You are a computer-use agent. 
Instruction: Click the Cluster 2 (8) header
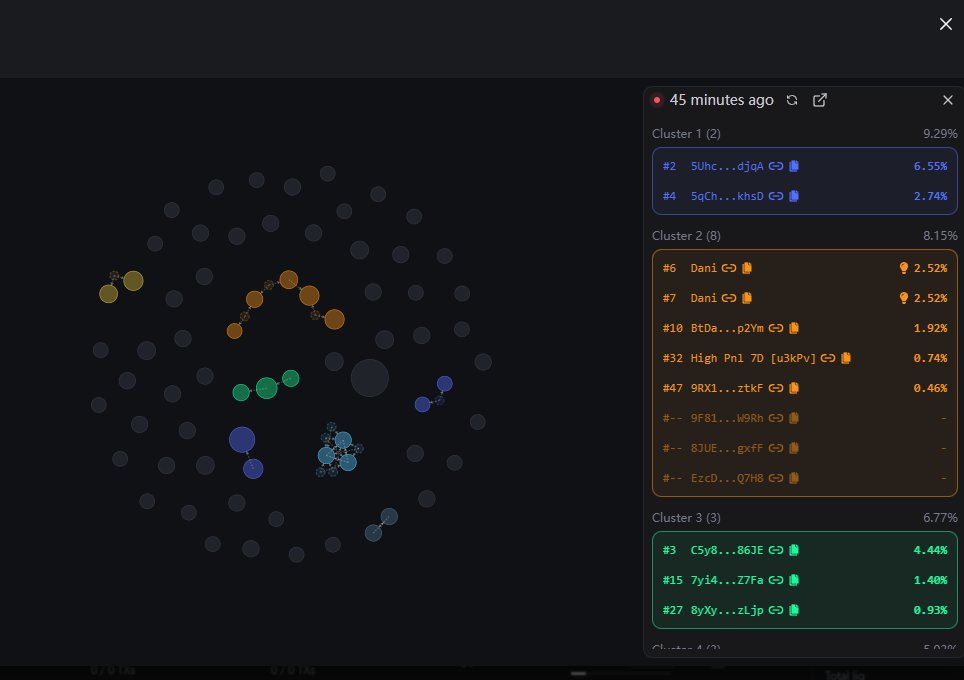click(686, 236)
